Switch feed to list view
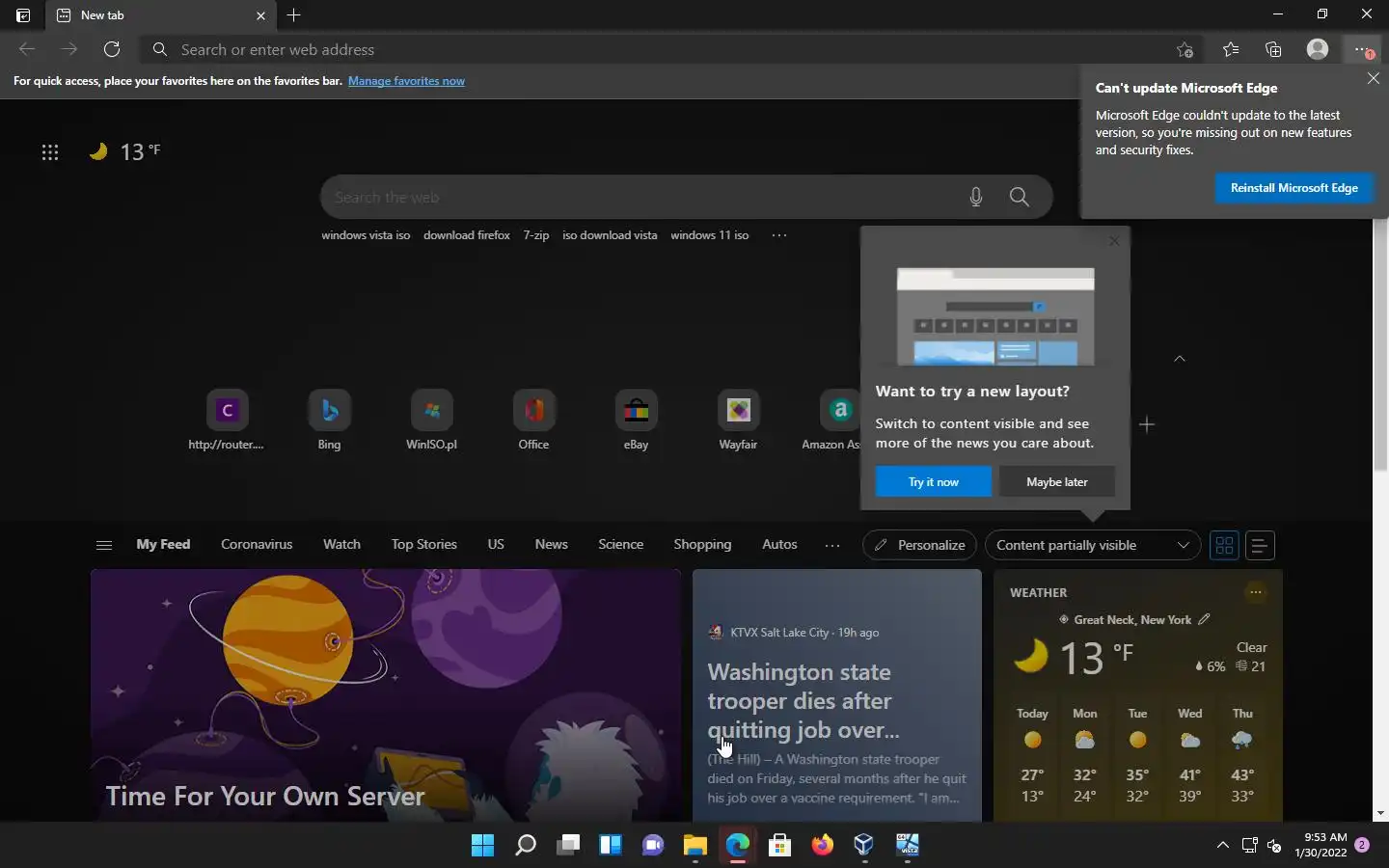1389x868 pixels. 1259,545
